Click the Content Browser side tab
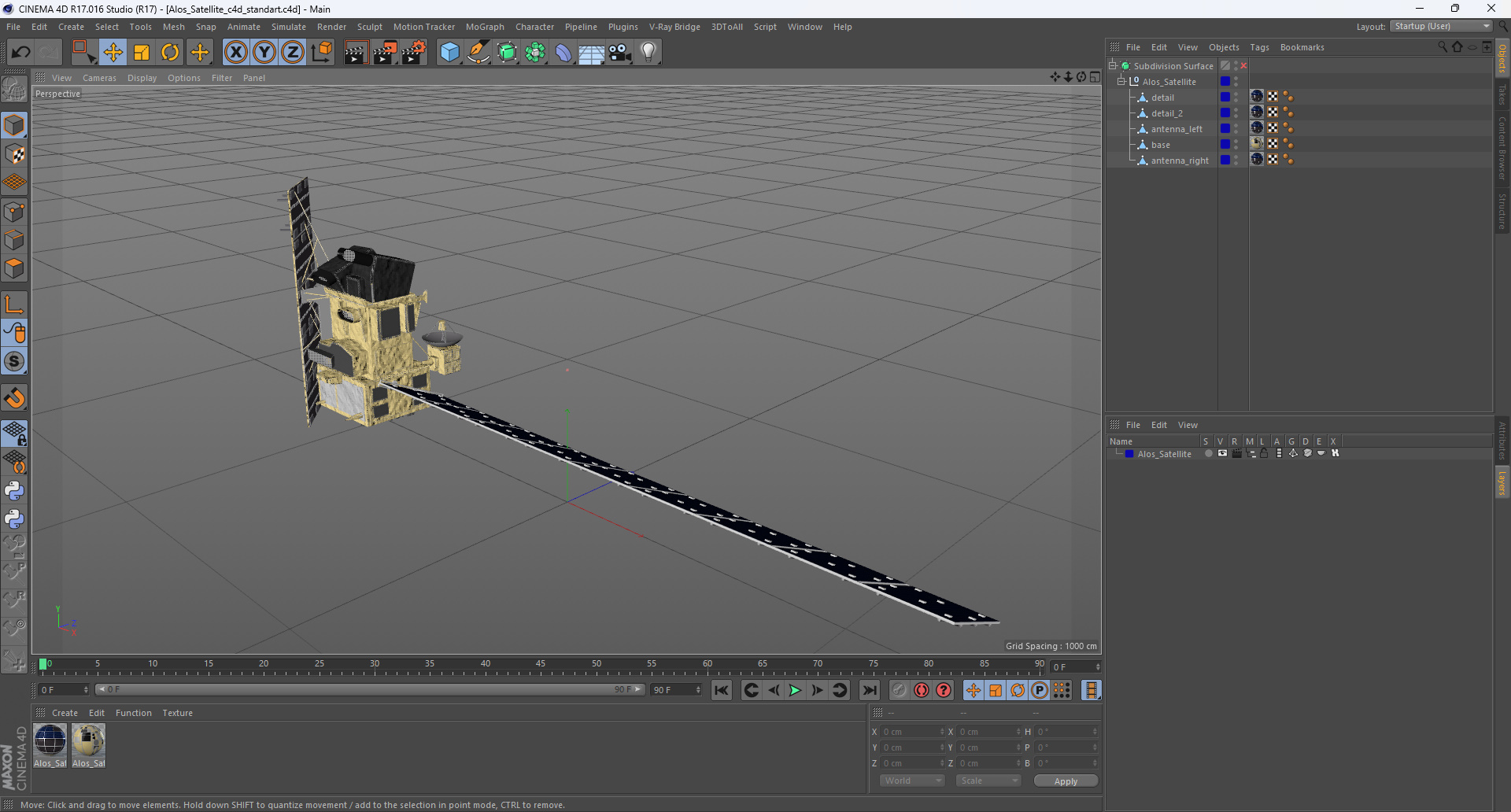 point(1502,148)
